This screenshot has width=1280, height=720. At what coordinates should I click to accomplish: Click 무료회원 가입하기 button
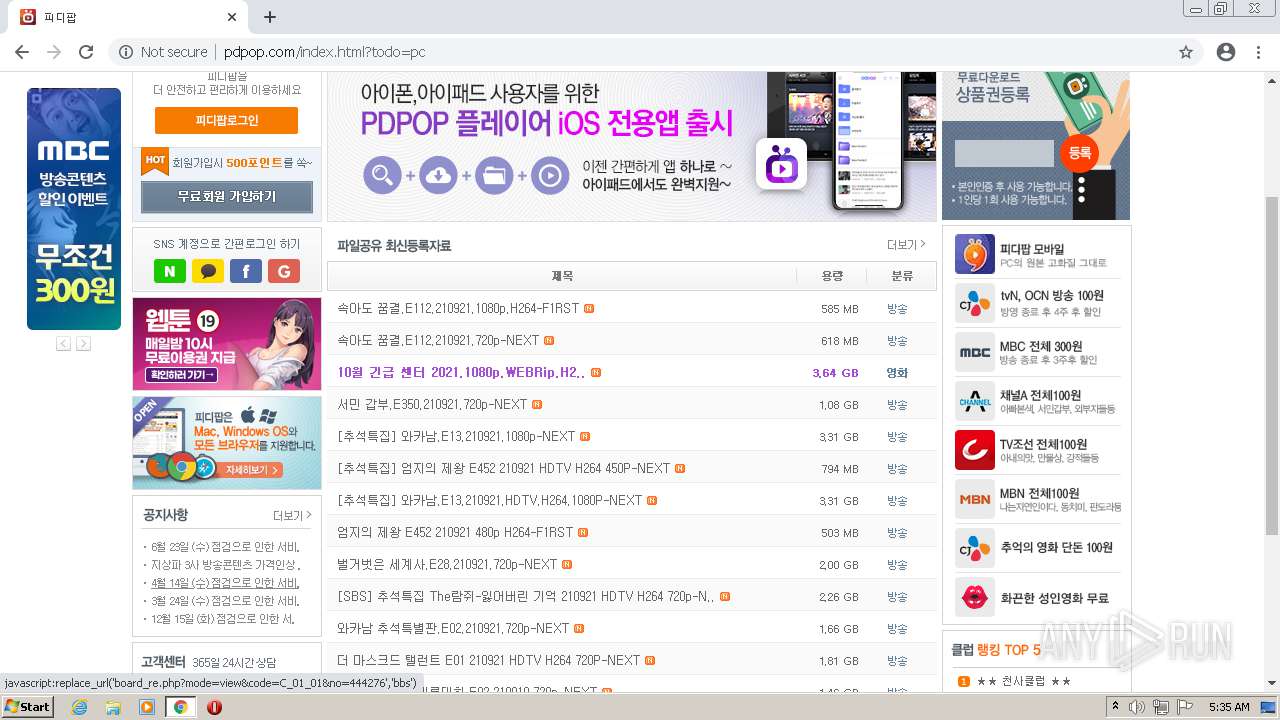[227, 196]
